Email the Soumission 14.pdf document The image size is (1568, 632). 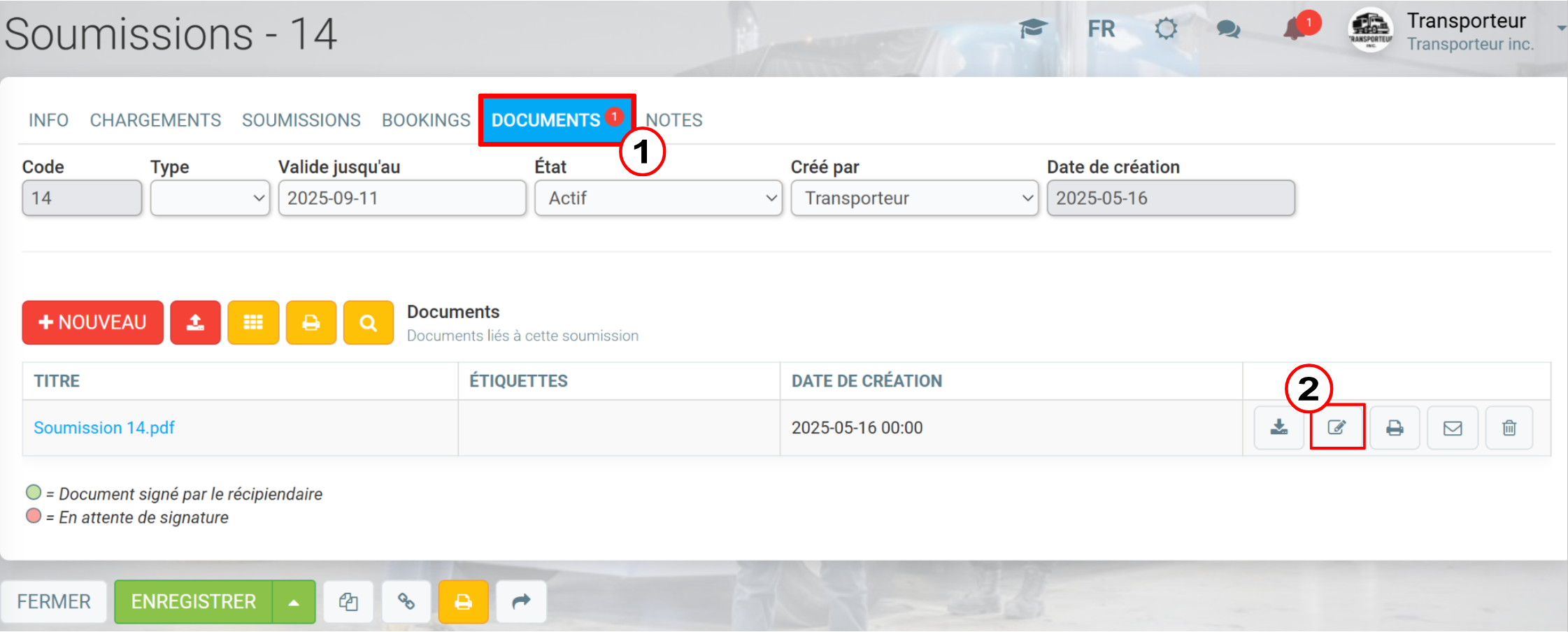click(x=1453, y=427)
